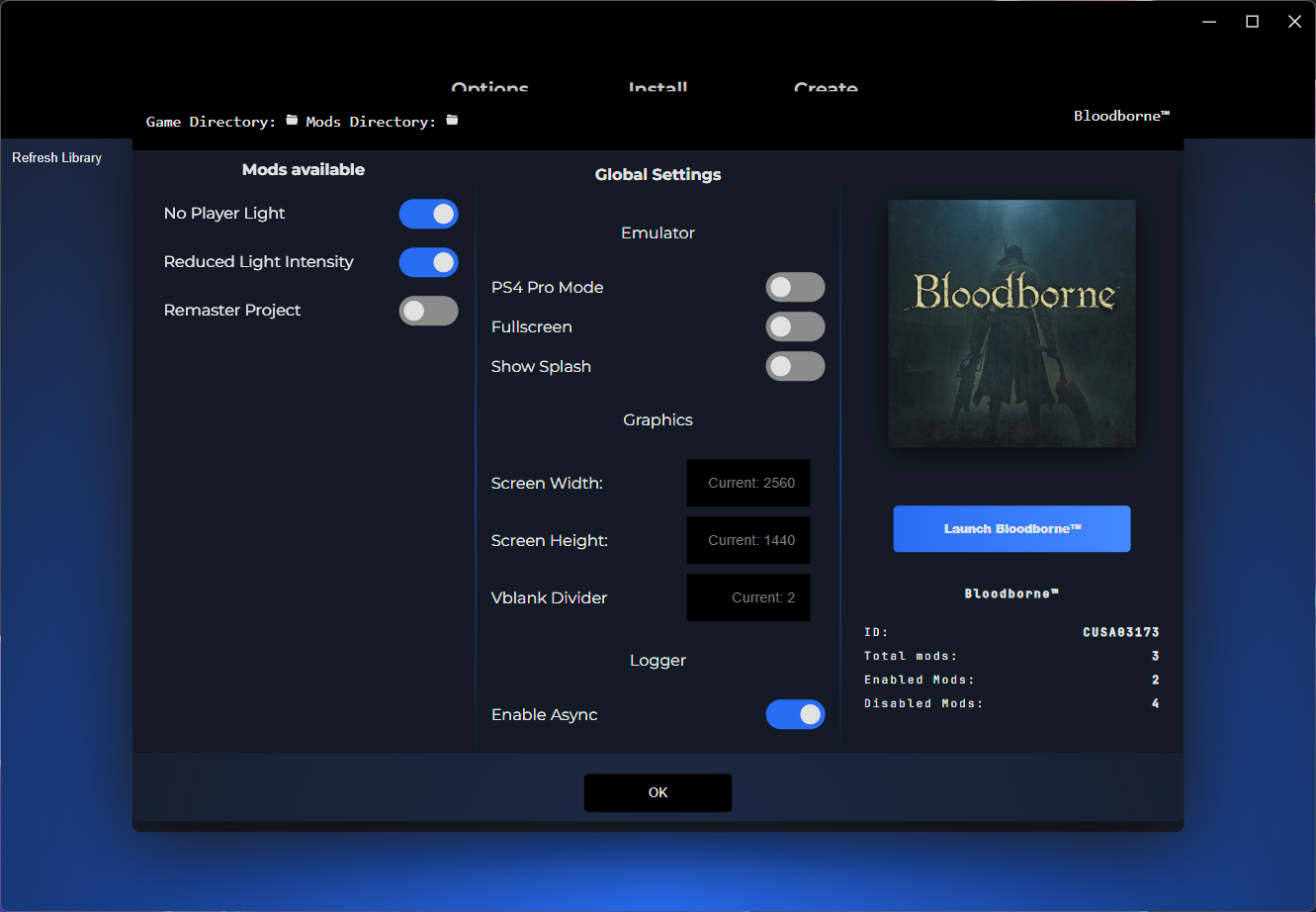The height and width of the screenshot is (912, 1316).
Task: Click the Graphics section label
Action: (658, 420)
